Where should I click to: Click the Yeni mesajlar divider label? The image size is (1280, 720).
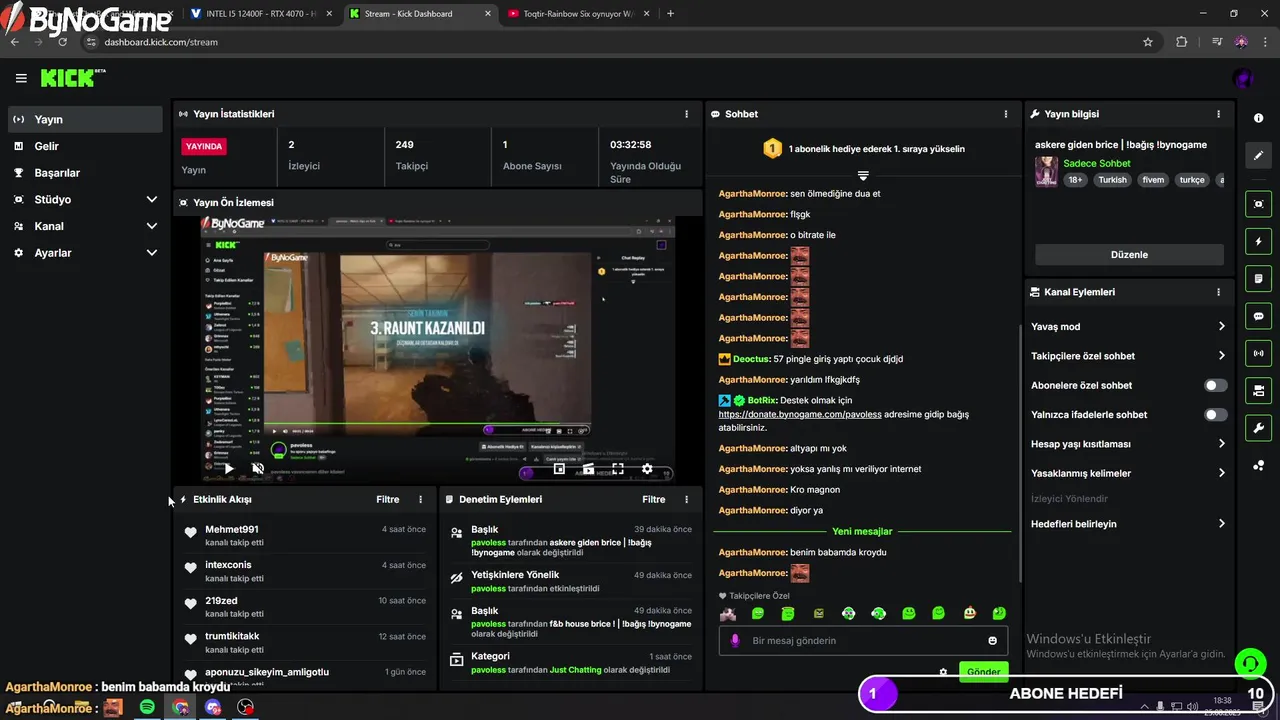pyautogui.click(x=862, y=531)
